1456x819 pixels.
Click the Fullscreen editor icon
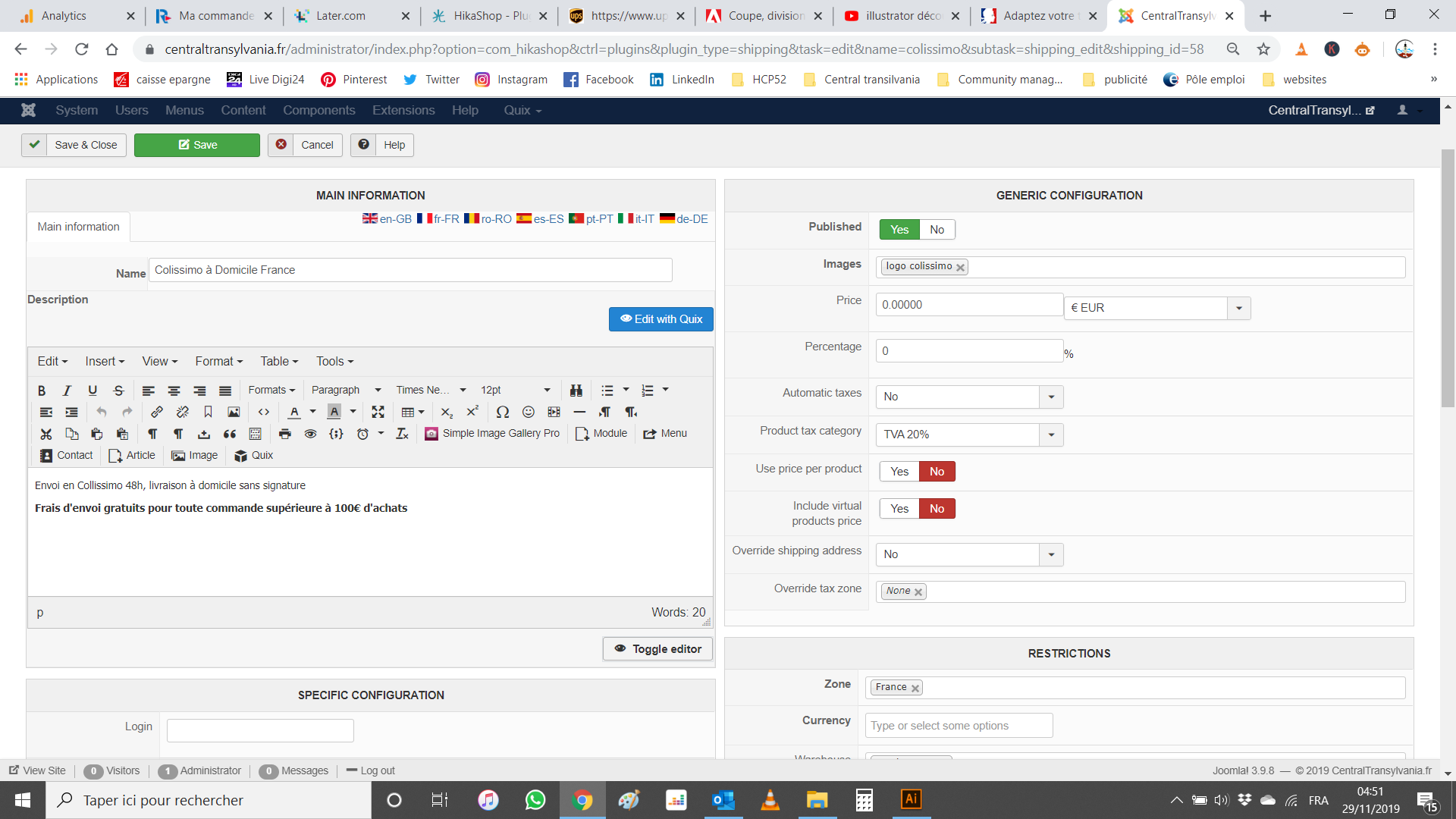(x=378, y=412)
